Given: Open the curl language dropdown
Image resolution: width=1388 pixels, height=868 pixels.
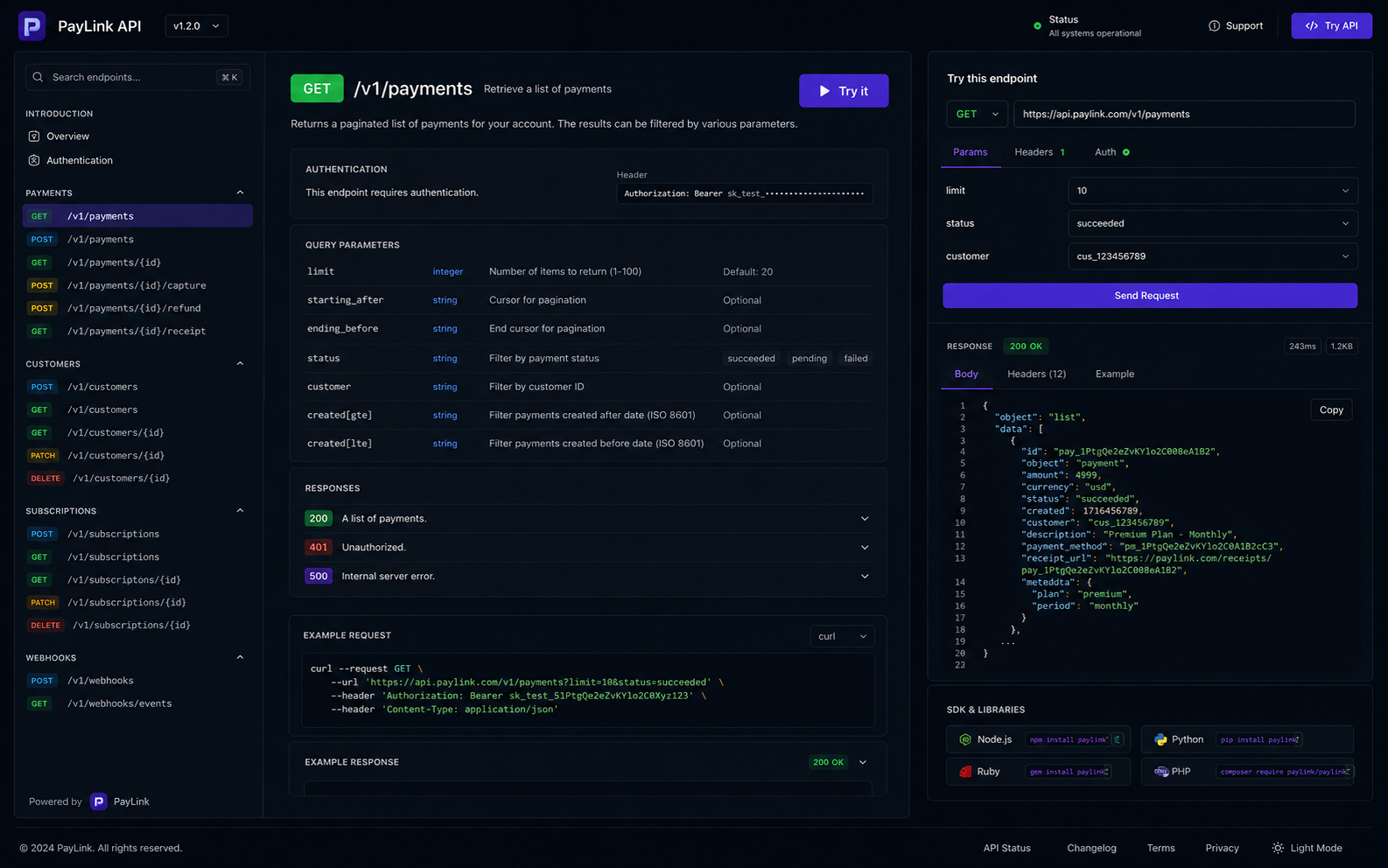Looking at the screenshot, I should [842, 636].
